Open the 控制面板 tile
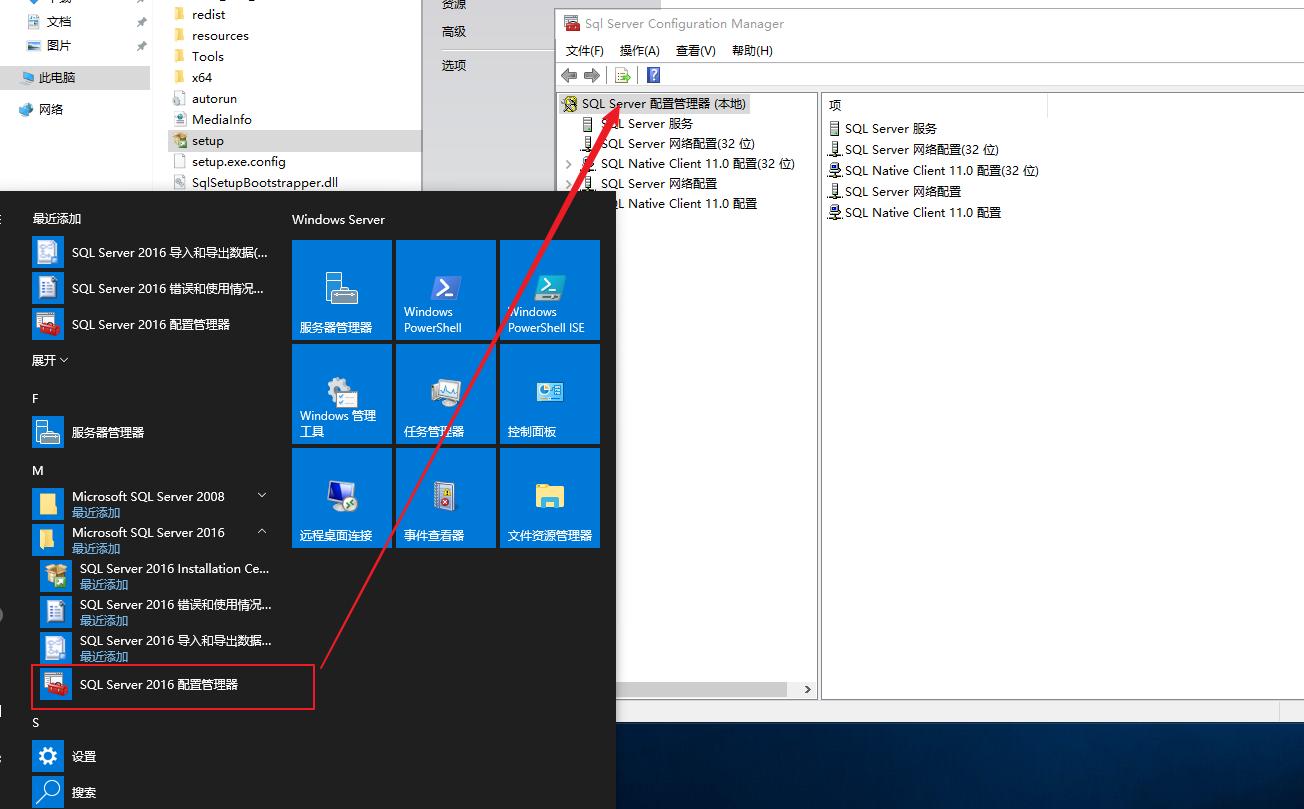This screenshot has height=809, width=1304. click(549, 393)
